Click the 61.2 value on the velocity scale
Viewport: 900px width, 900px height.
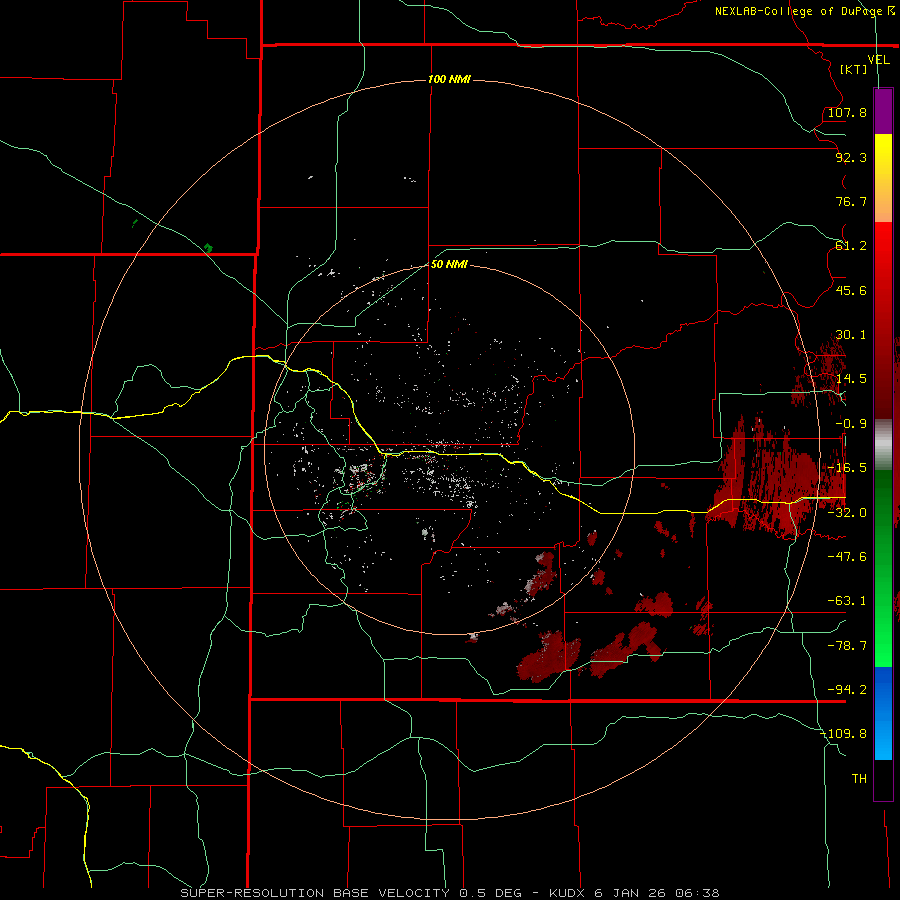[x=851, y=246]
